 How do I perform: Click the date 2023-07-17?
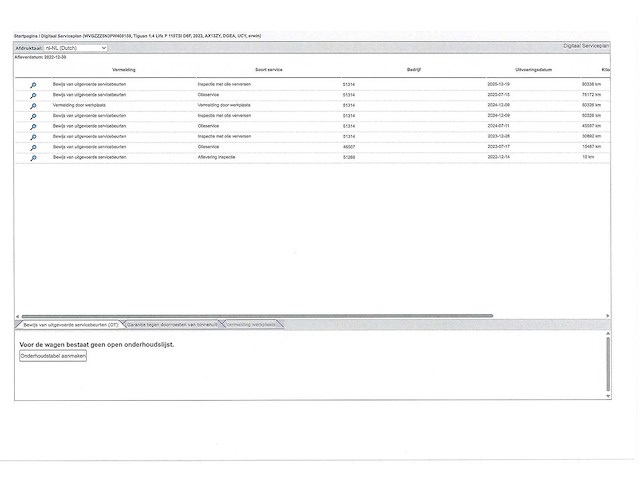point(498,147)
